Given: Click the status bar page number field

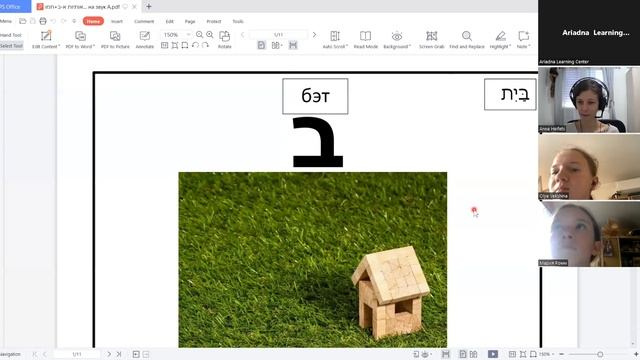Looking at the screenshot, I should click(77, 354).
